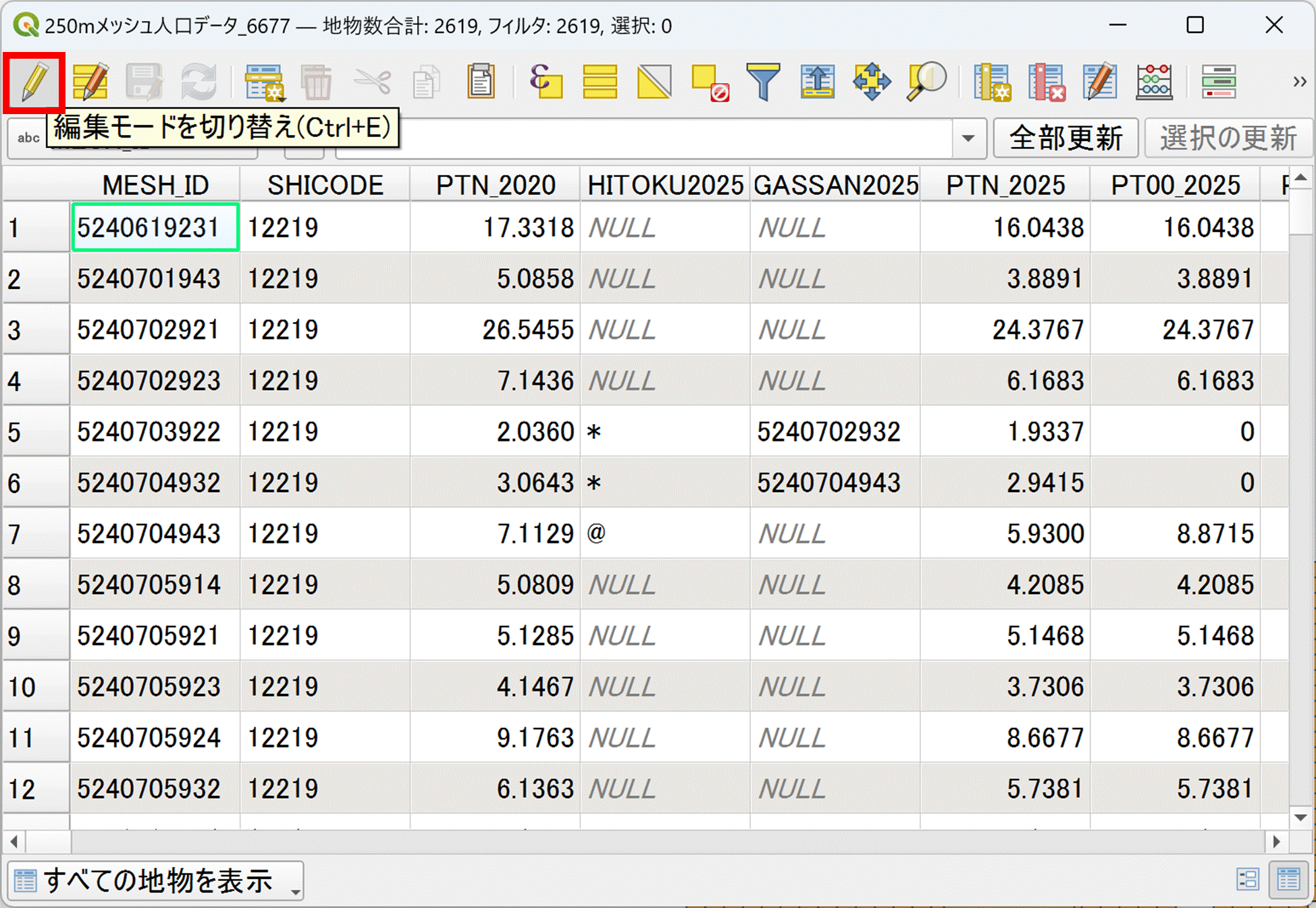Open expression field dropdown arrow

point(968,138)
